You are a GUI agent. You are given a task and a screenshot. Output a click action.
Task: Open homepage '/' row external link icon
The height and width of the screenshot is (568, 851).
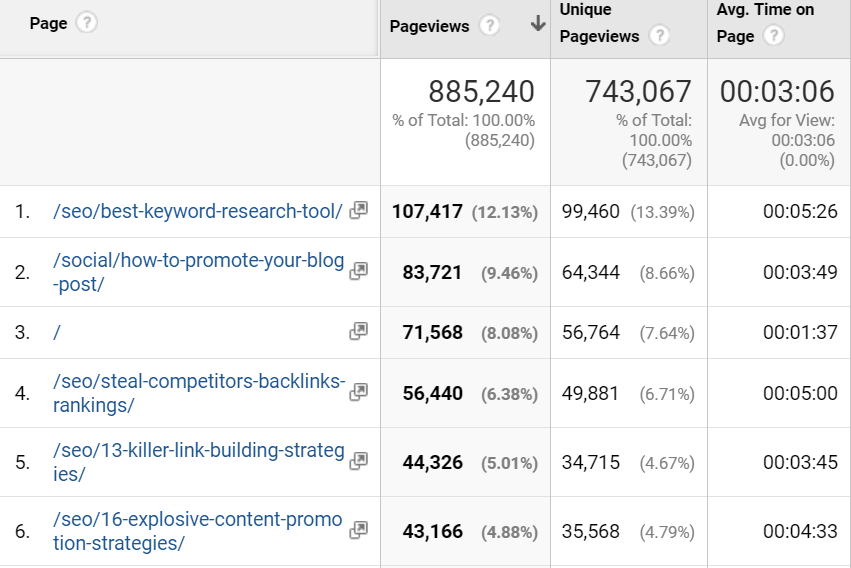(x=358, y=331)
